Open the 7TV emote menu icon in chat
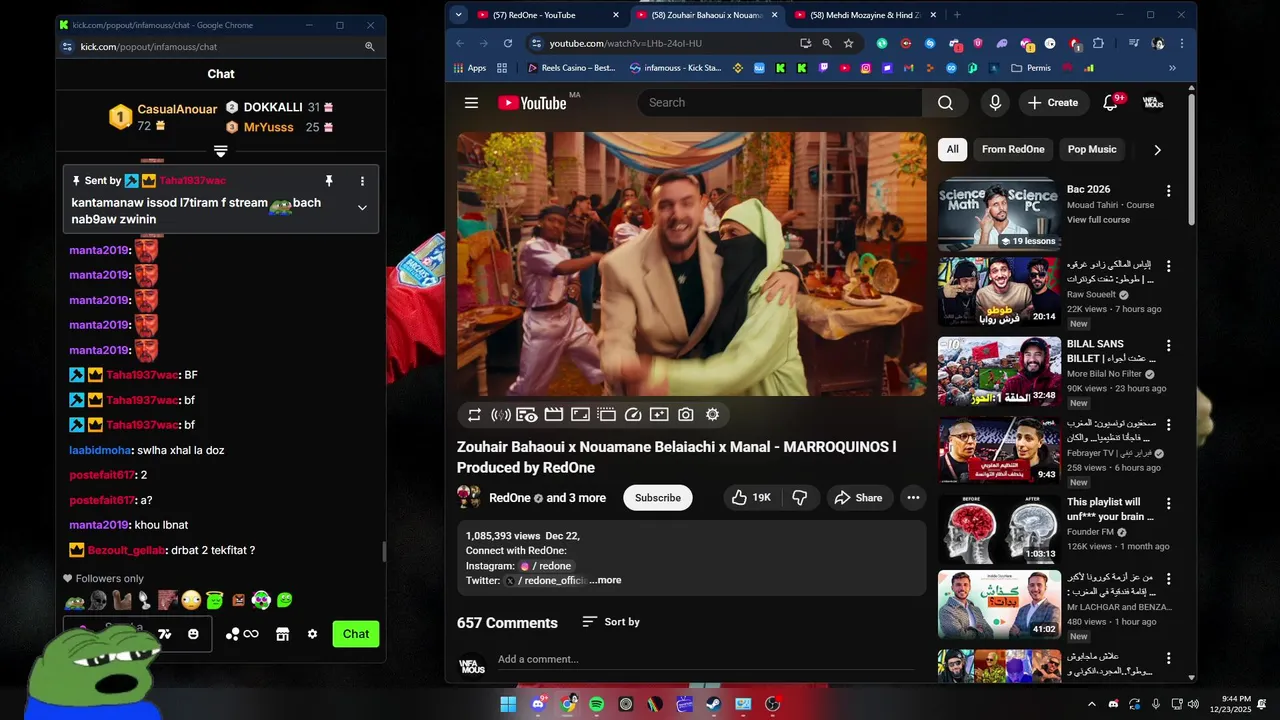 (x=165, y=634)
